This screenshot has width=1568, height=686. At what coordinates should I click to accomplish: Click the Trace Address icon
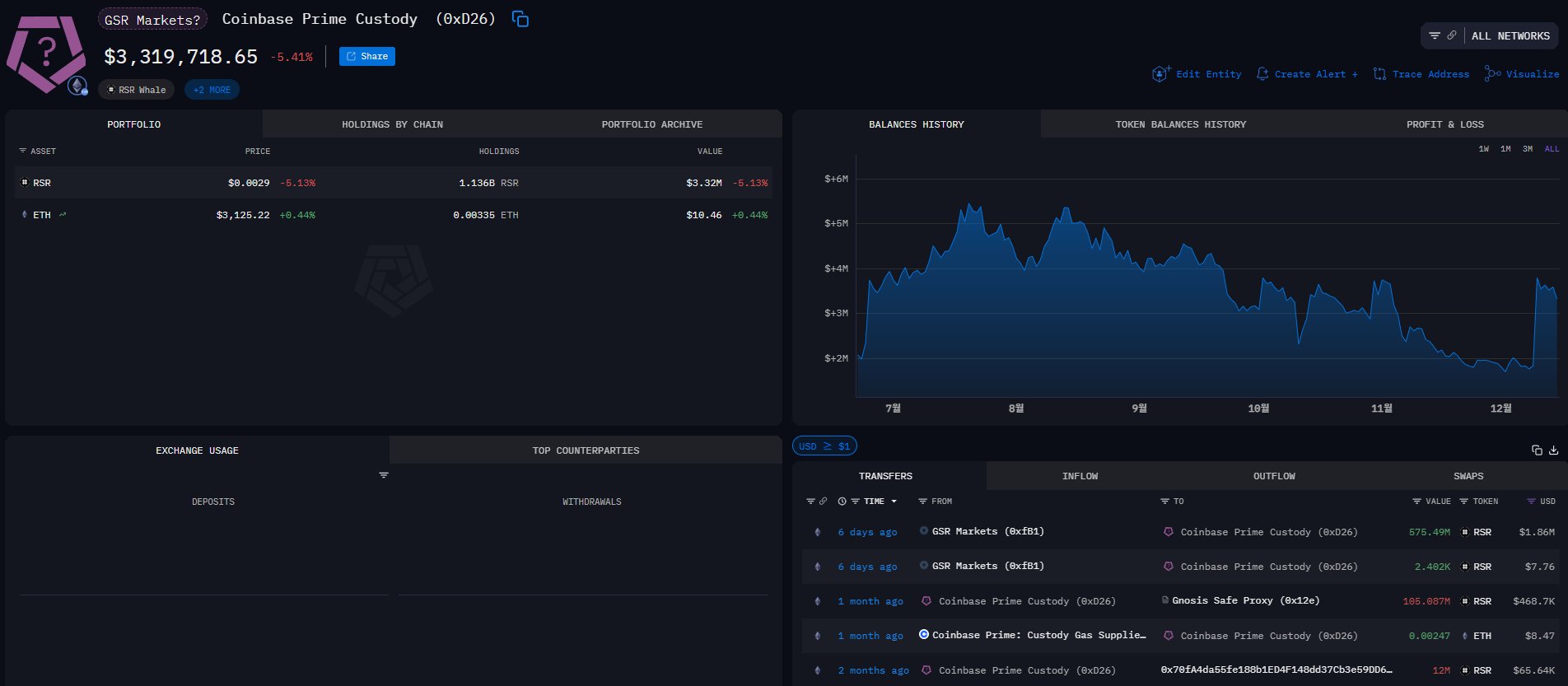[1379, 74]
